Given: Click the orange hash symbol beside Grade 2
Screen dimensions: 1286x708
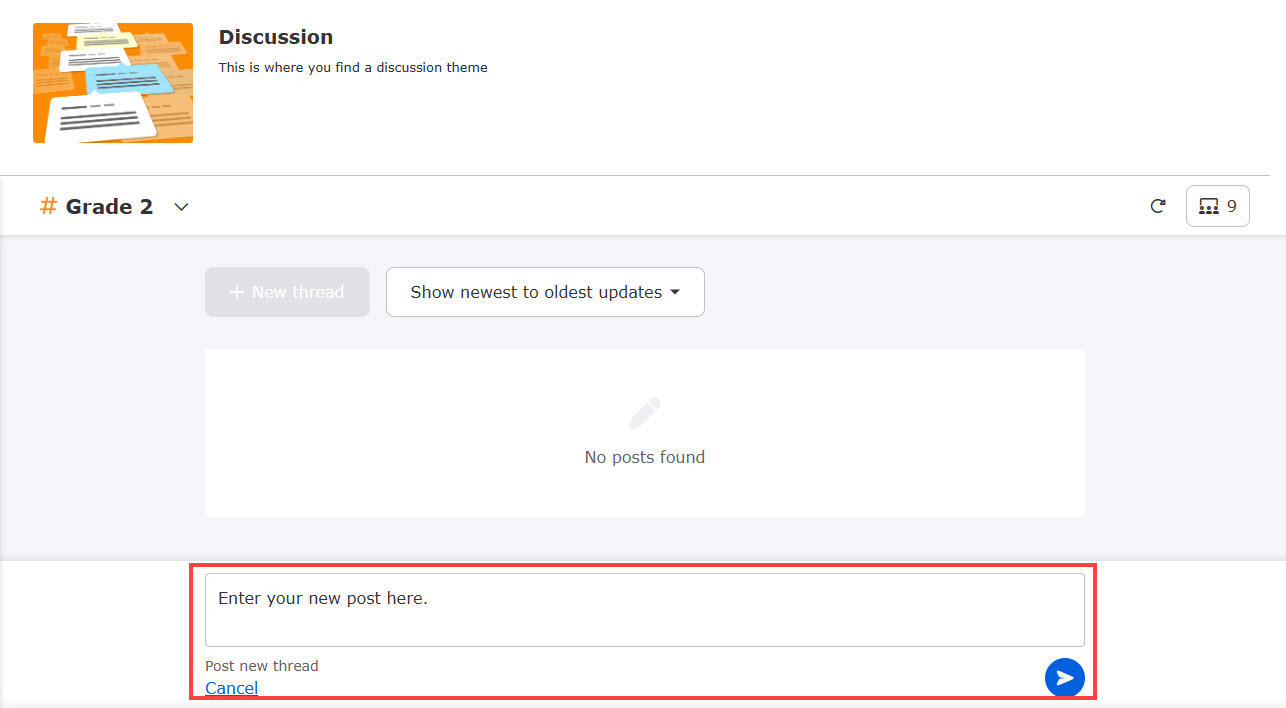Looking at the screenshot, I should click(48, 206).
